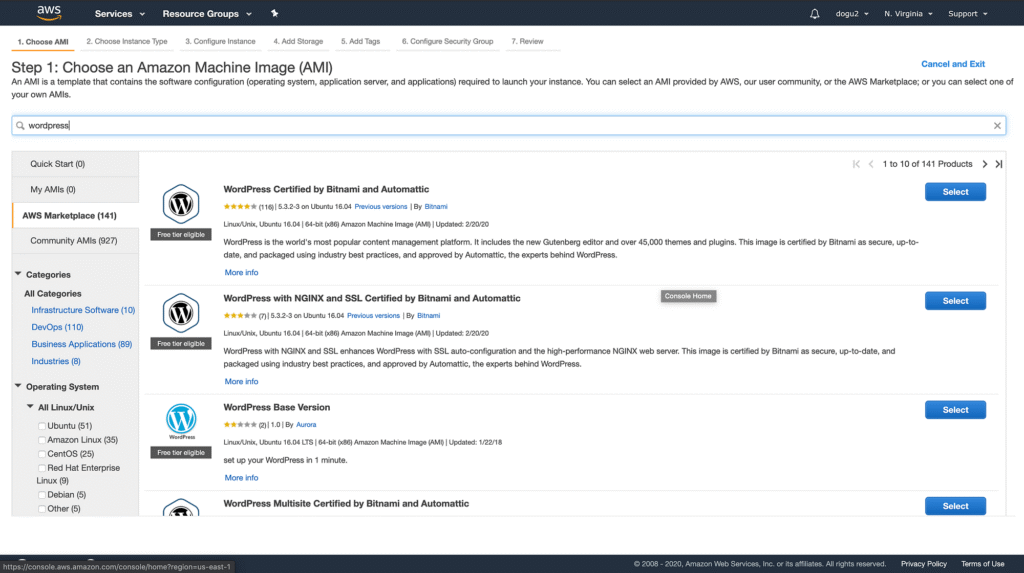Click WordPress Multisite logo
This screenshot has width=1024, height=573.
coord(181,507)
